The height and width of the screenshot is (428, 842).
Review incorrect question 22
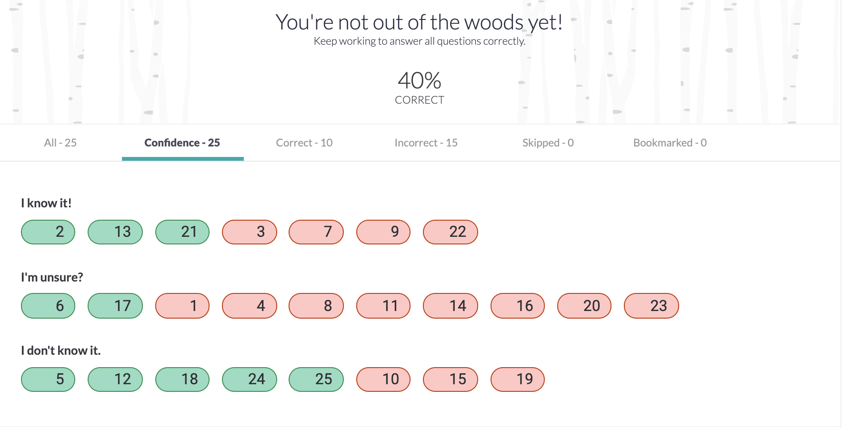pyautogui.click(x=451, y=232)
